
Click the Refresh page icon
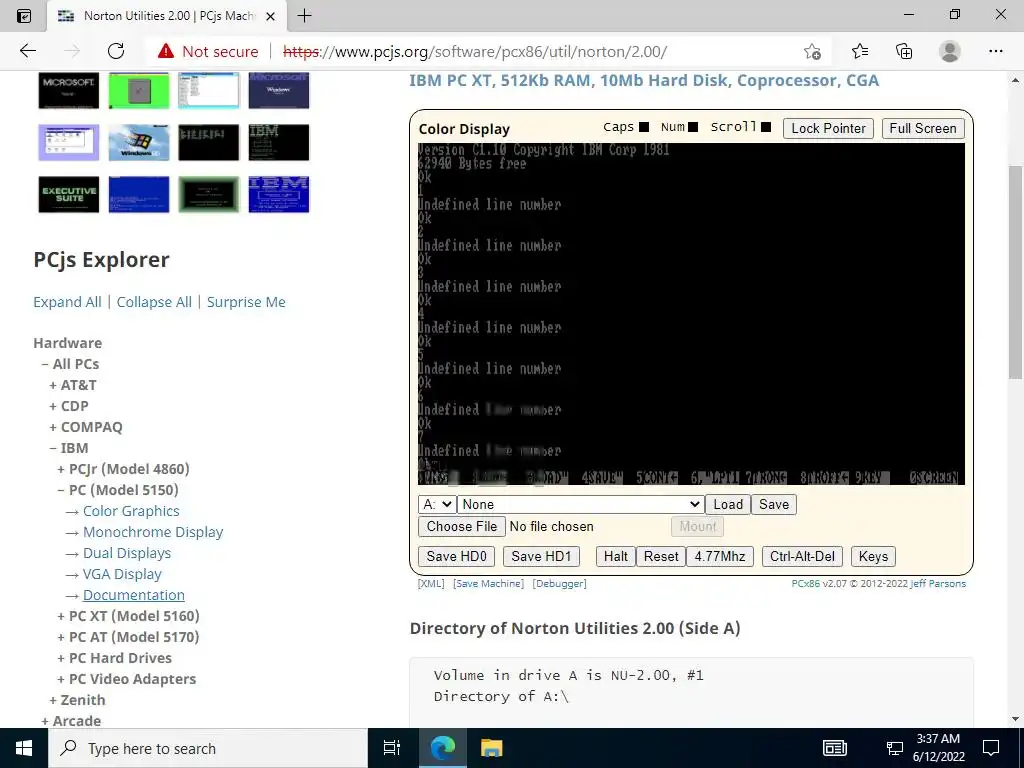point(116,51)
